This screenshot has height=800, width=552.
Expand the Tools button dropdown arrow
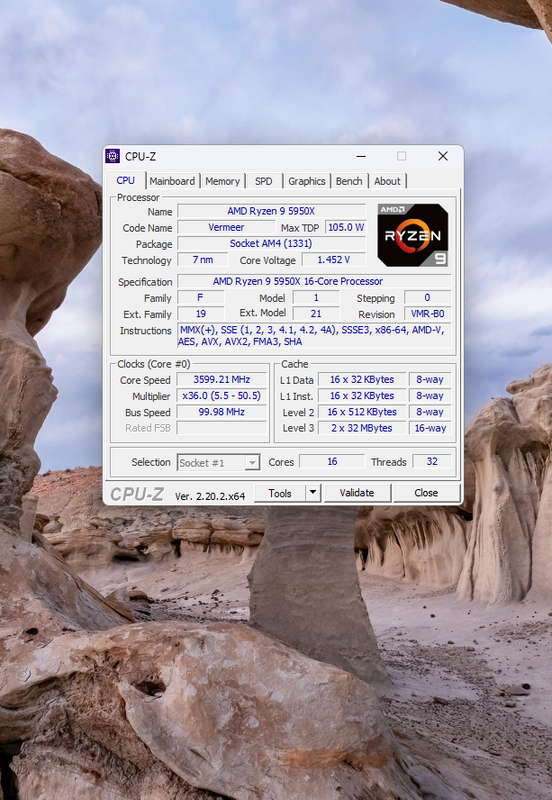tap(313, 493)
